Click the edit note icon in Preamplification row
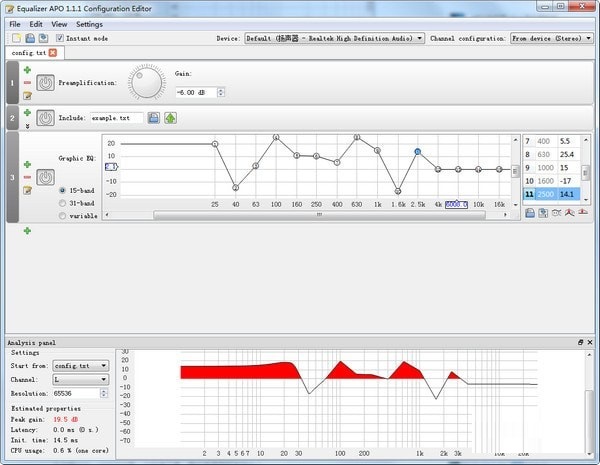Screen dimensions: 600x465 point(27,96)
